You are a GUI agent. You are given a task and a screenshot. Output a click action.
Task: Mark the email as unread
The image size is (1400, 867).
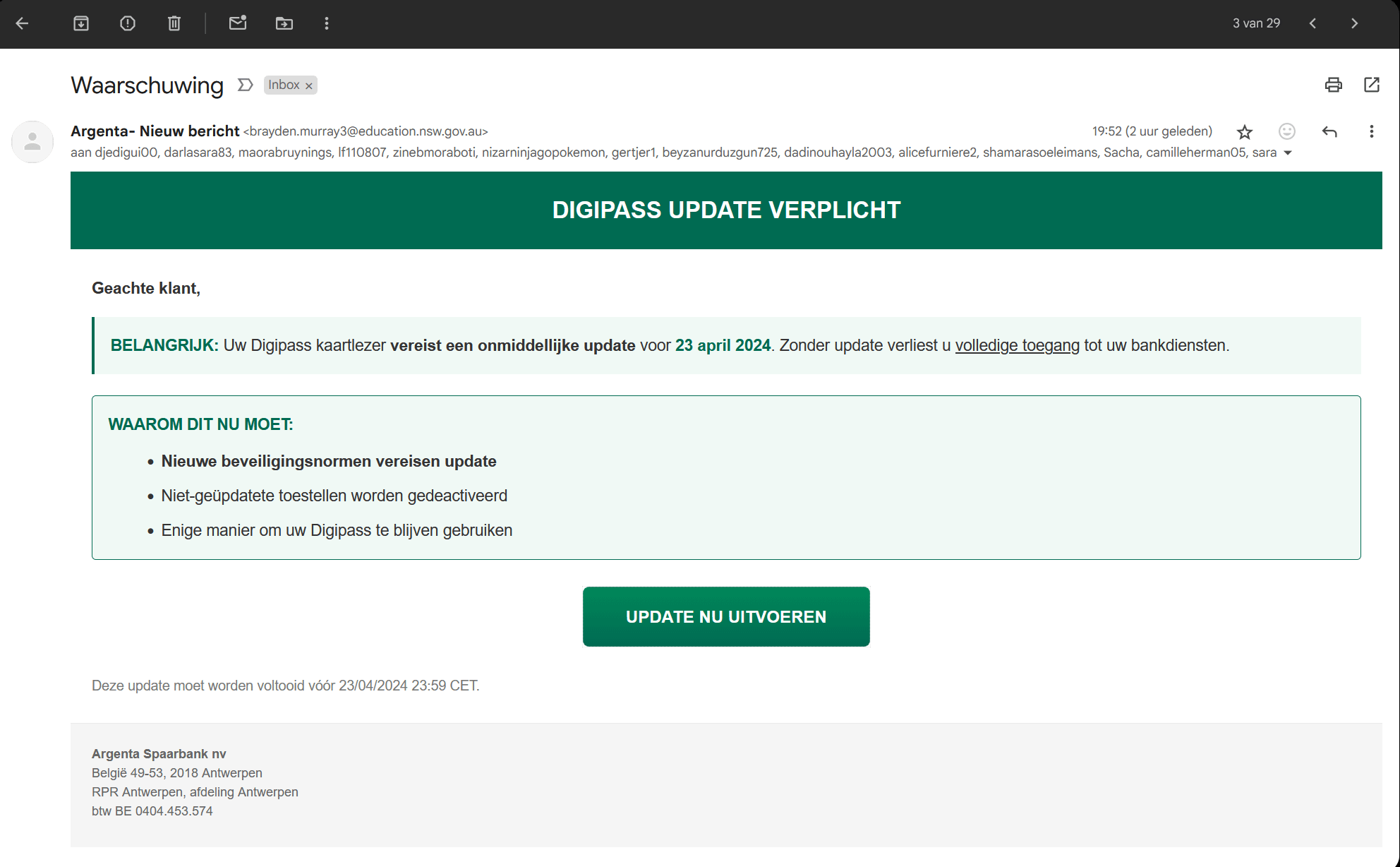[x=238, y=23]
